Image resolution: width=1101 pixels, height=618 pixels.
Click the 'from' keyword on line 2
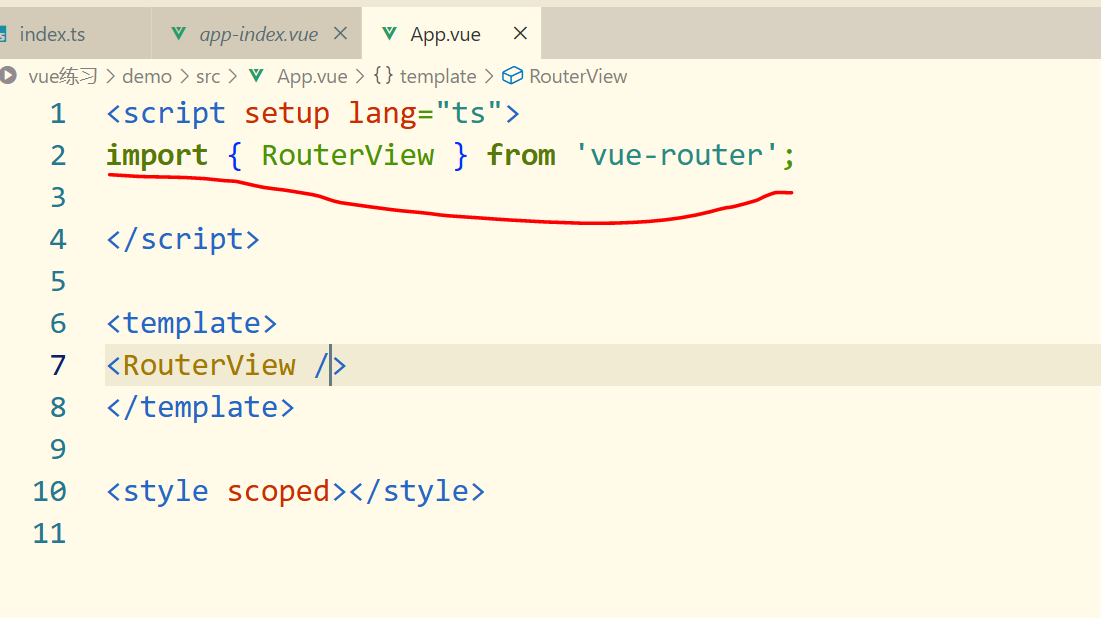[521, 155]
